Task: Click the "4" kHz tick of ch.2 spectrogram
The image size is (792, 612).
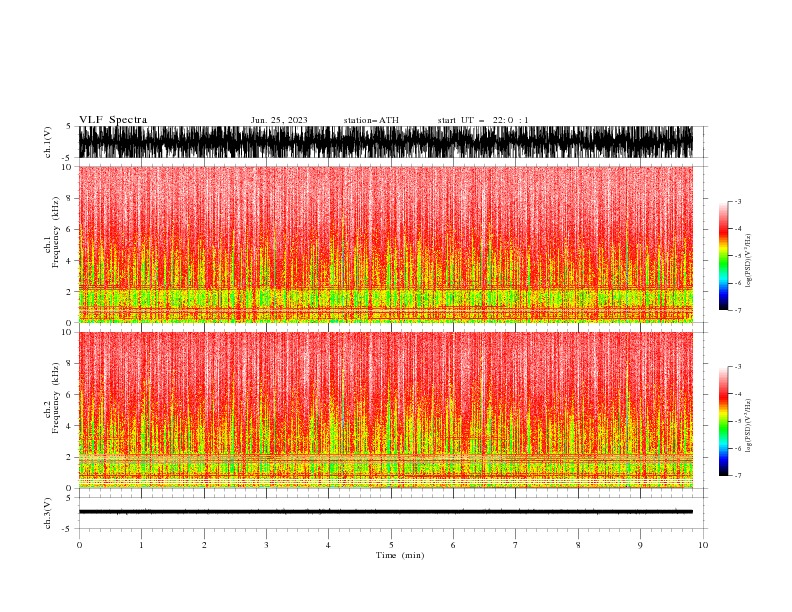Action: [x=70, y=426]
